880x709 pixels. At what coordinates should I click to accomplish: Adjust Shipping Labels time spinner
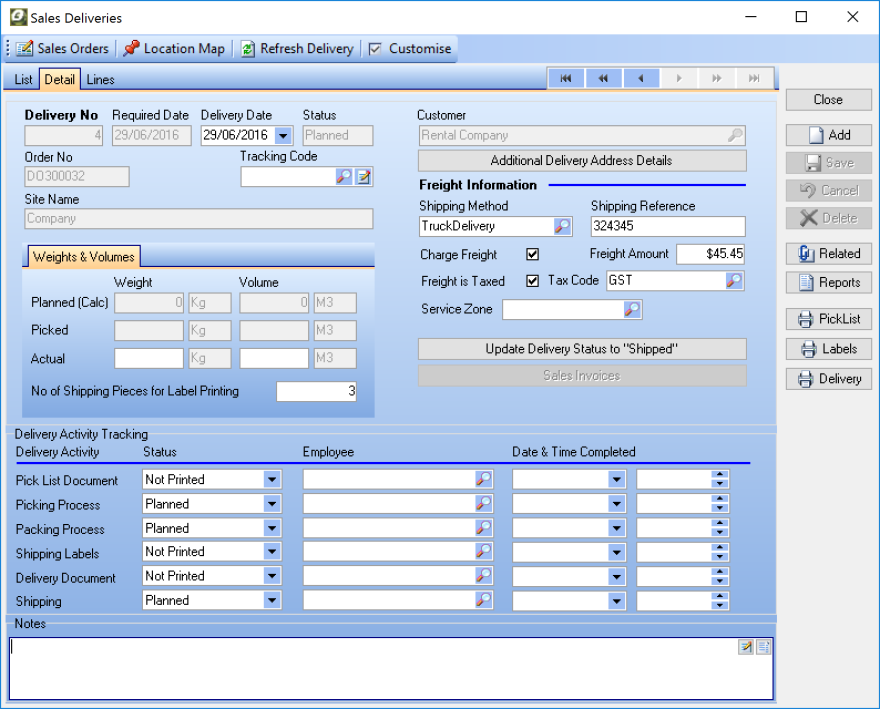719,552
